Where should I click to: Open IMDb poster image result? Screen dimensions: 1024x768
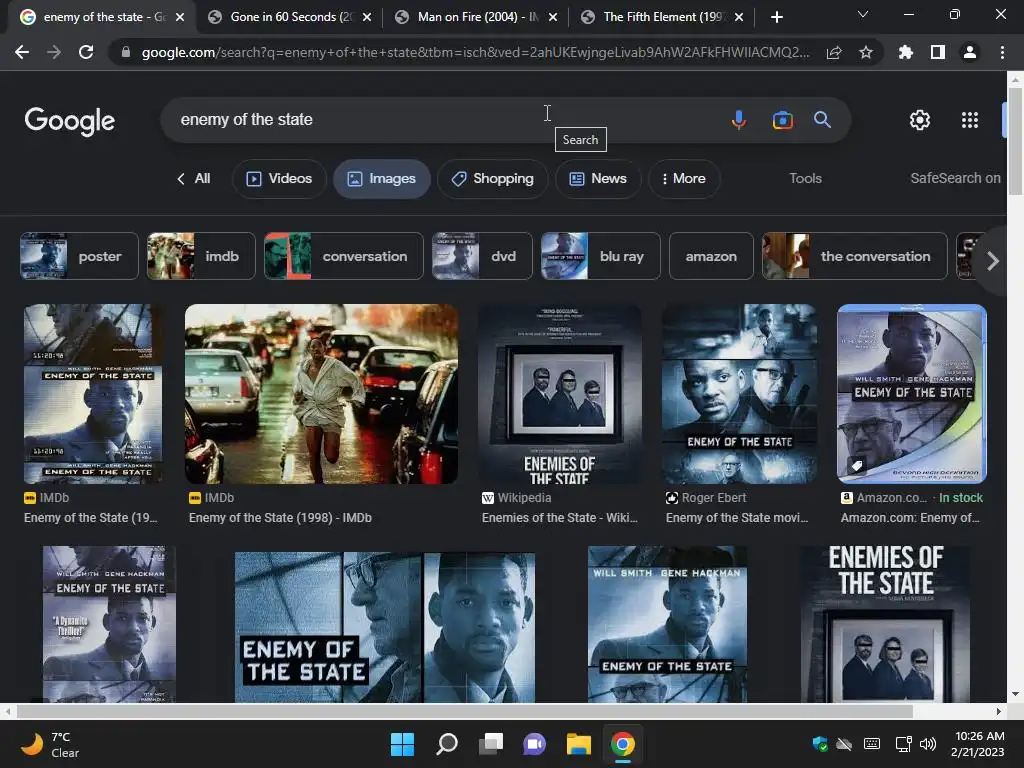[93, 394]
